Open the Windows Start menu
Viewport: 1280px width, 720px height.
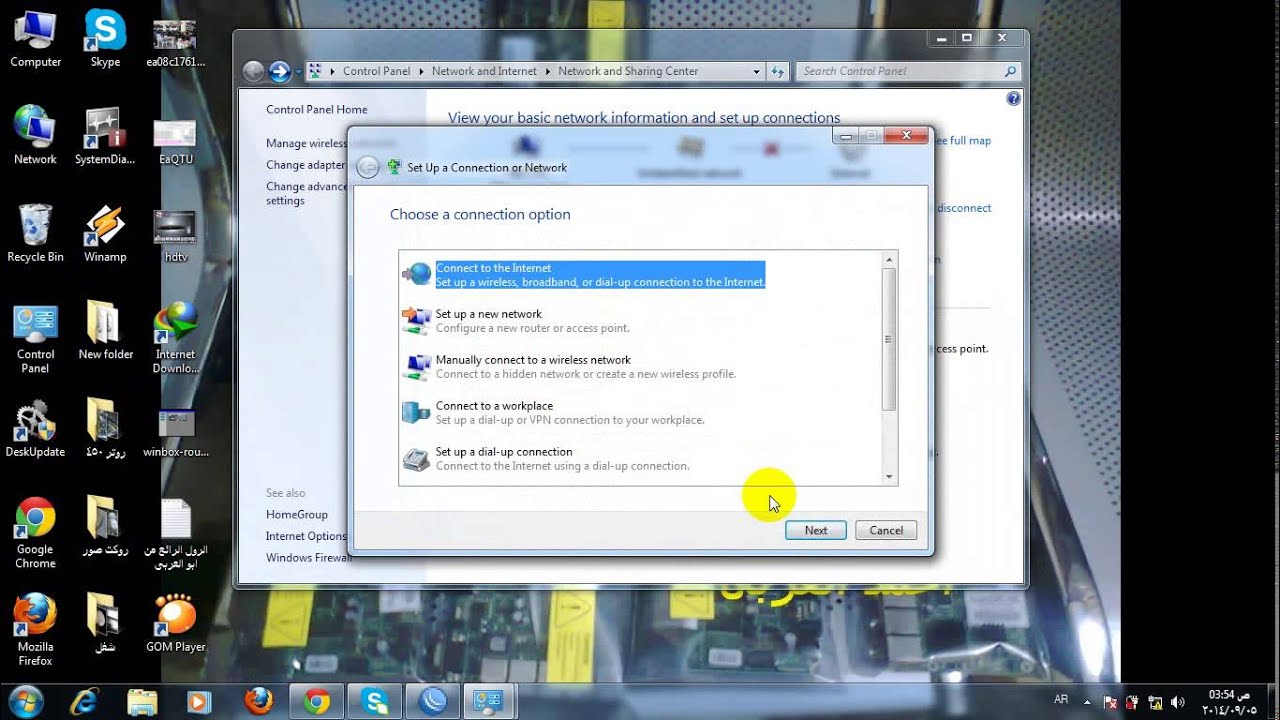pyautogui.click(x=25, y=700)
